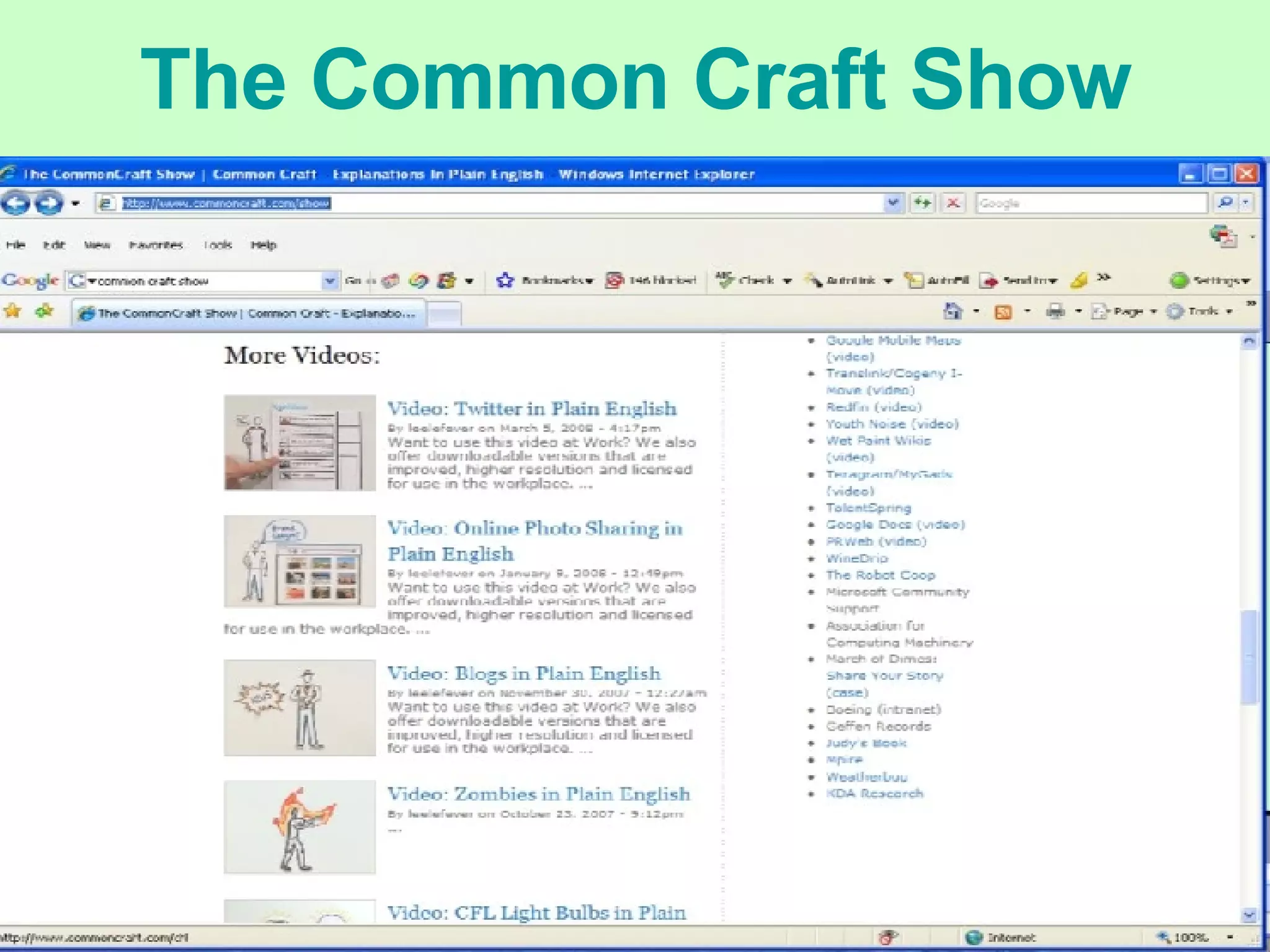1270x952 pixels.
Task: Open Video: Twitter in Plain English link
Action: pyautogui.click(x=532, y=408)
